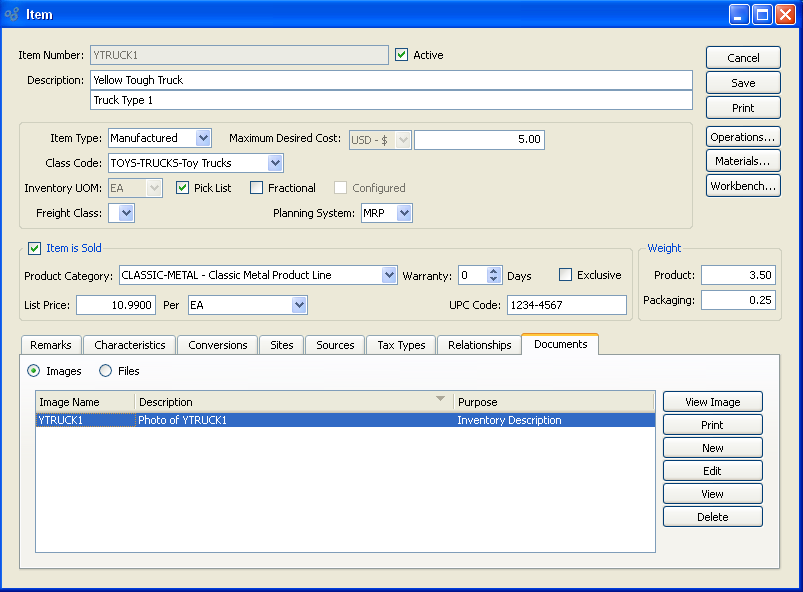Open the Per unit dropdown
Screen dimensions: 803x592
(299, 305)
